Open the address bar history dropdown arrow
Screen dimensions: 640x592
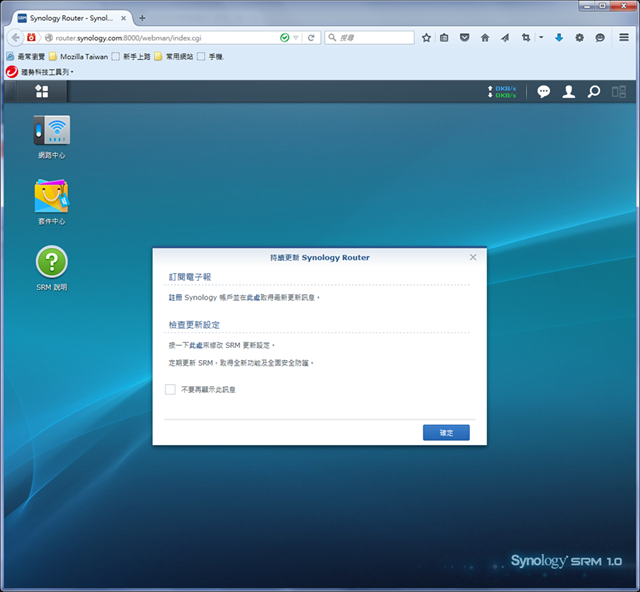pyautogui.click(x=296, y=38)
